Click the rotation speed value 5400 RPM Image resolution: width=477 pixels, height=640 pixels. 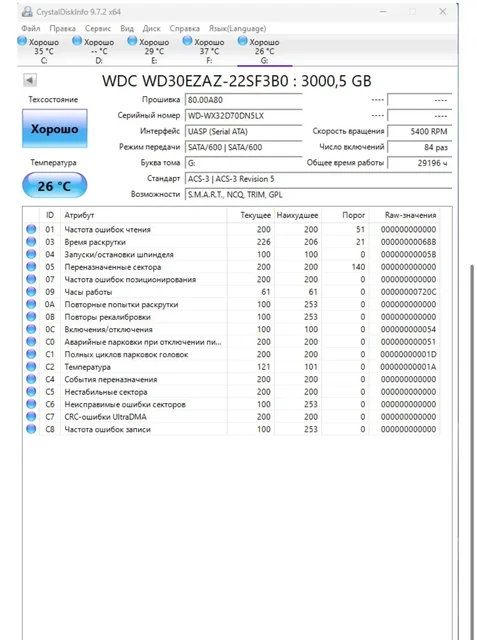[x=419, y=131]
